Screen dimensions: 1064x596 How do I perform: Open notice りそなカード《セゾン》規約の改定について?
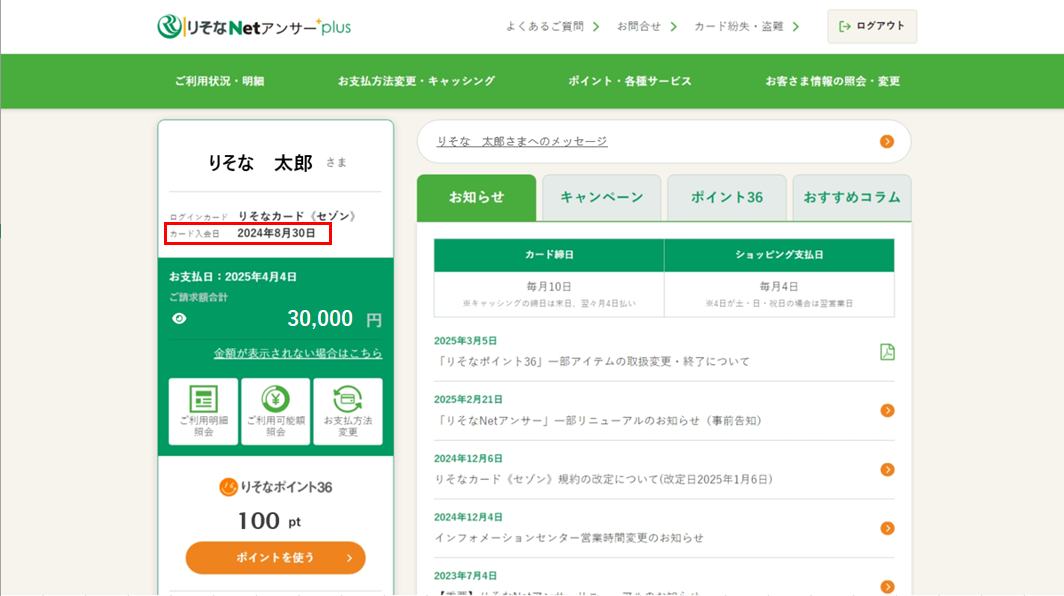[x=604, y=479]
